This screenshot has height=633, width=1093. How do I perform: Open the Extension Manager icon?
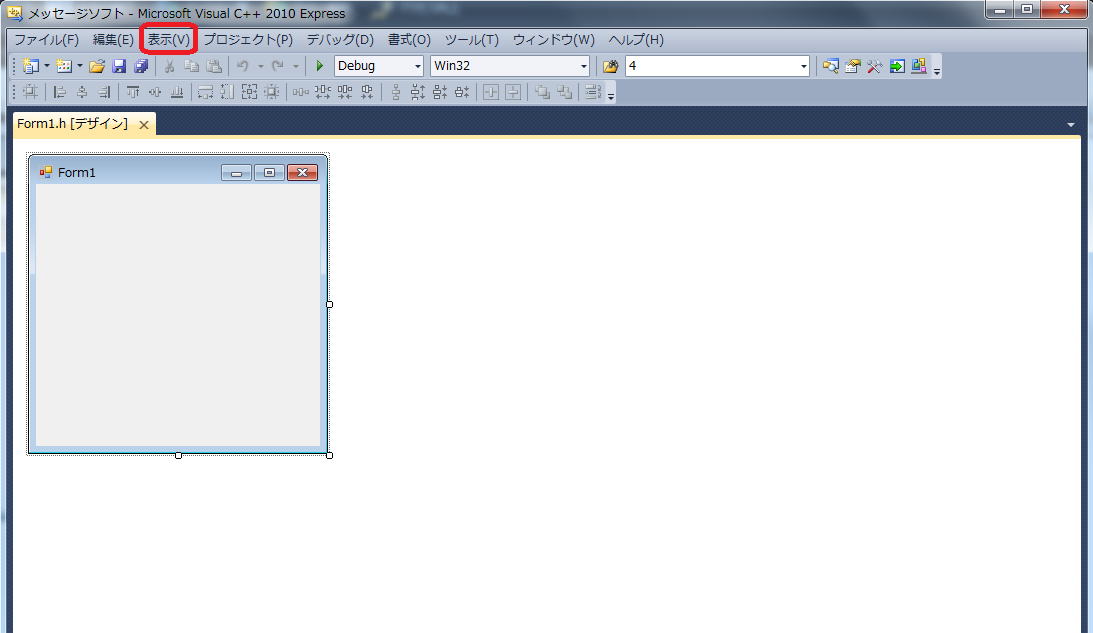919,66
